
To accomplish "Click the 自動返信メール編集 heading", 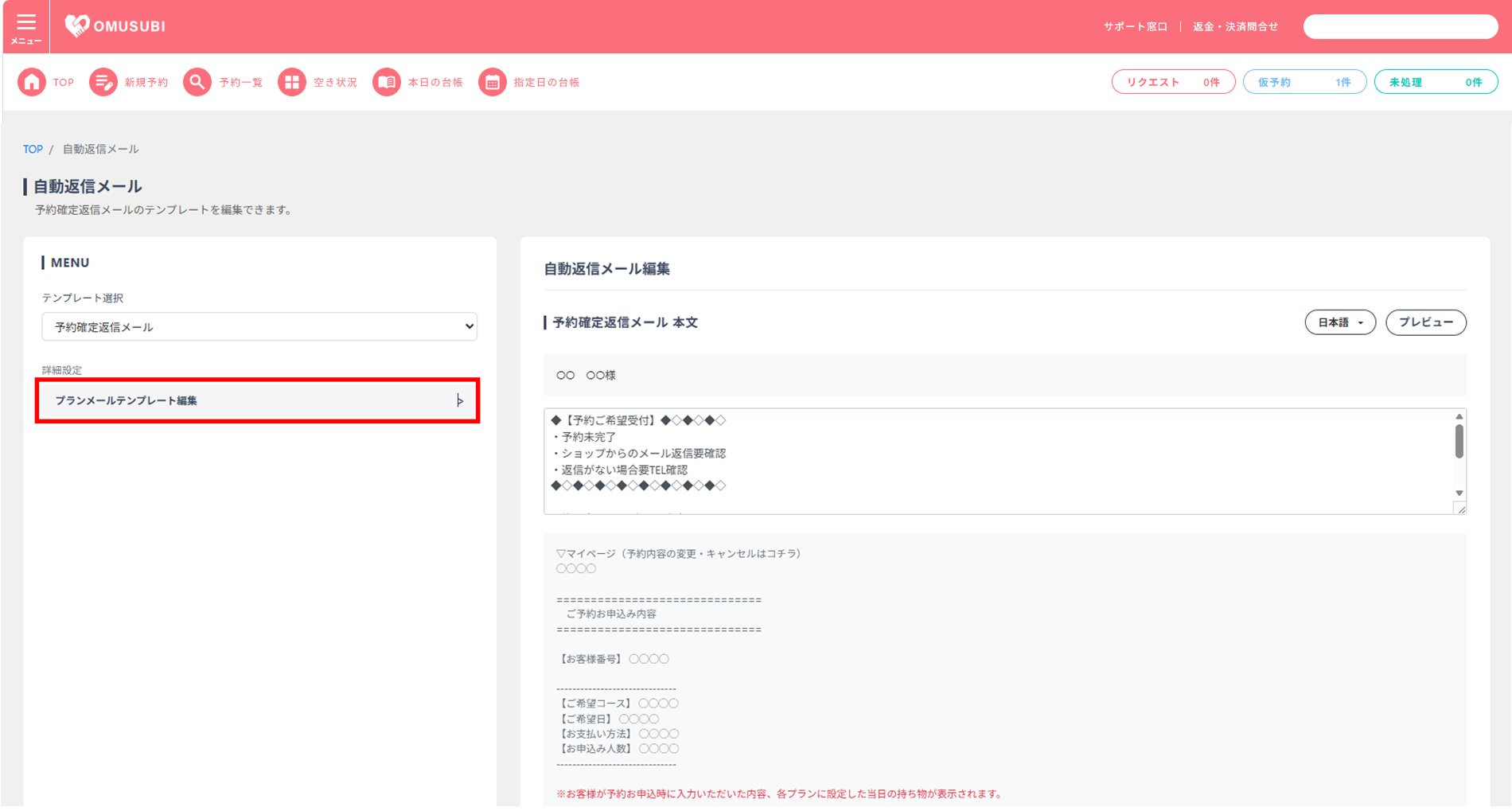I will pos(606,269).
